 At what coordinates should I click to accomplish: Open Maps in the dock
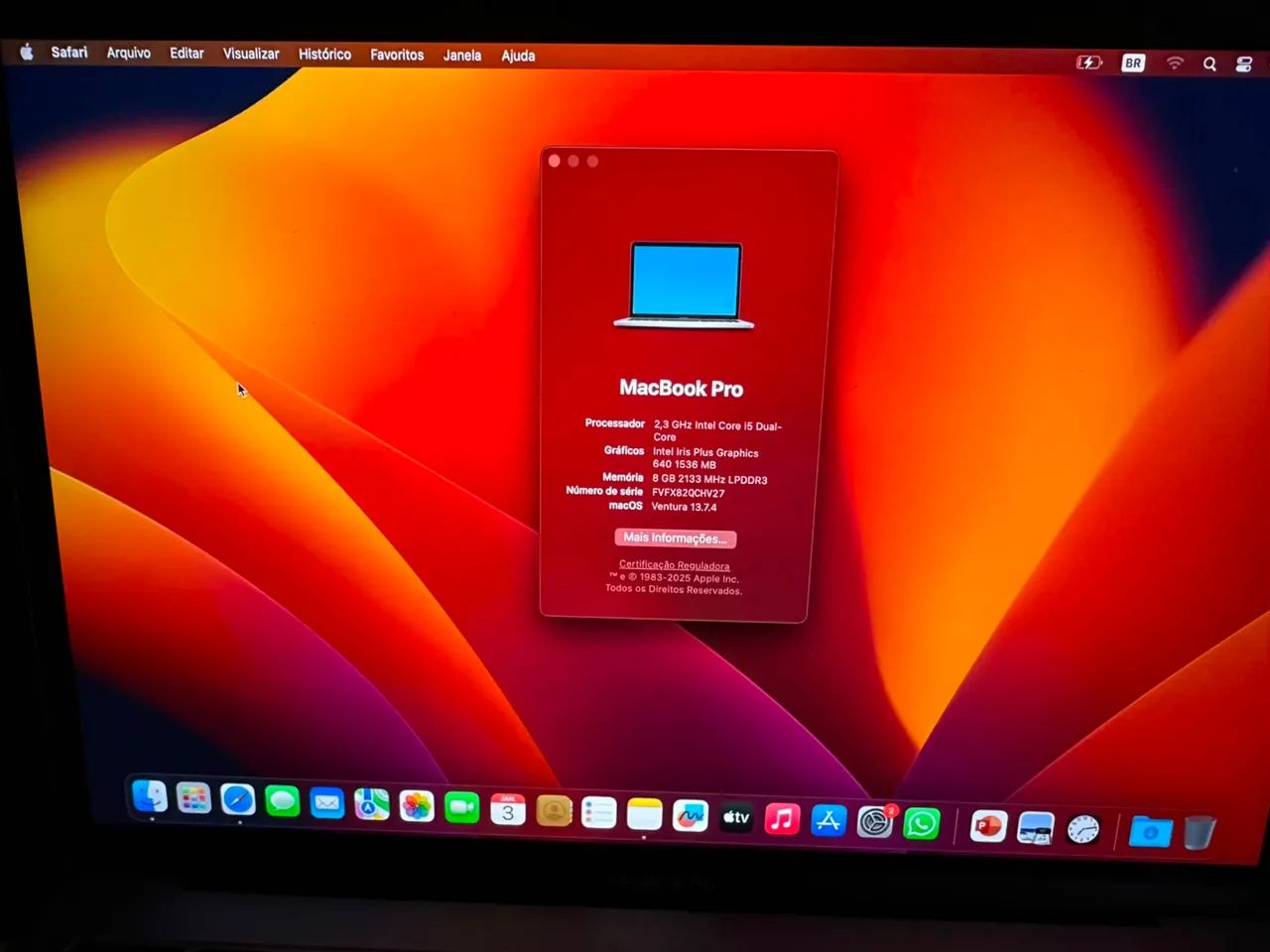[x=372, y=804]
